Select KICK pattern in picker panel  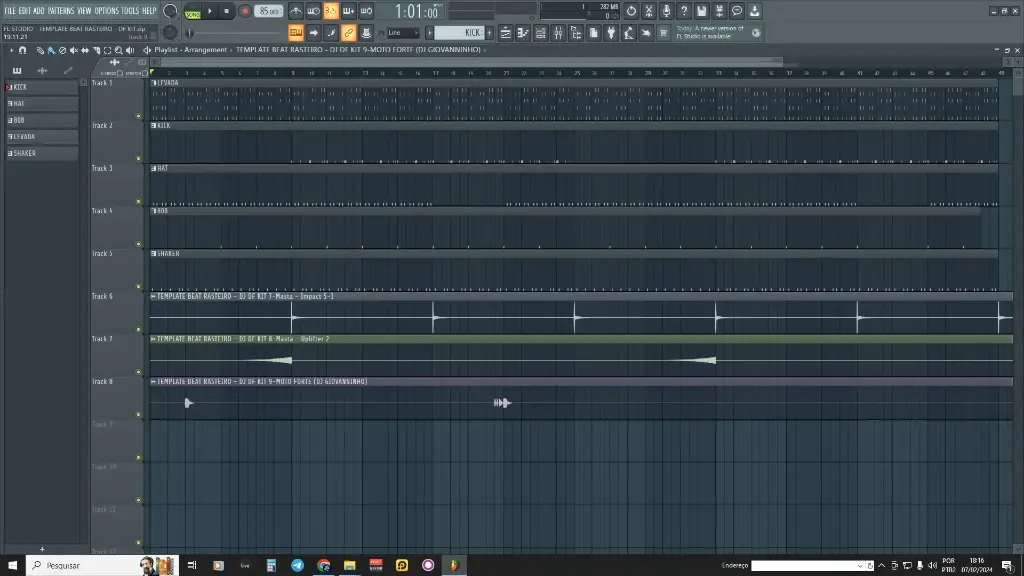click(42, 87)
